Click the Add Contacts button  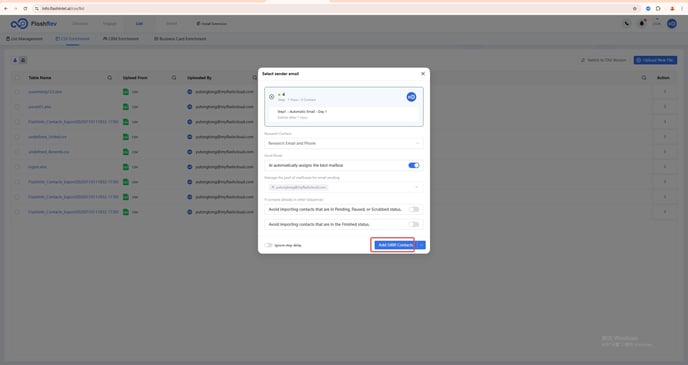coord(395,245)
